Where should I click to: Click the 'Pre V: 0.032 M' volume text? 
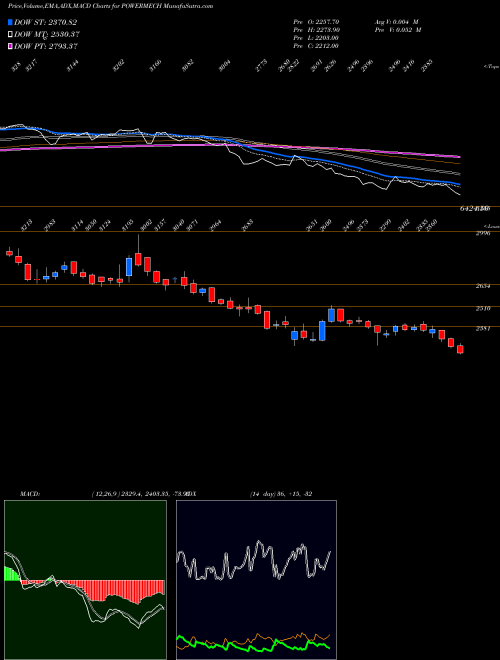coord(398,30)
